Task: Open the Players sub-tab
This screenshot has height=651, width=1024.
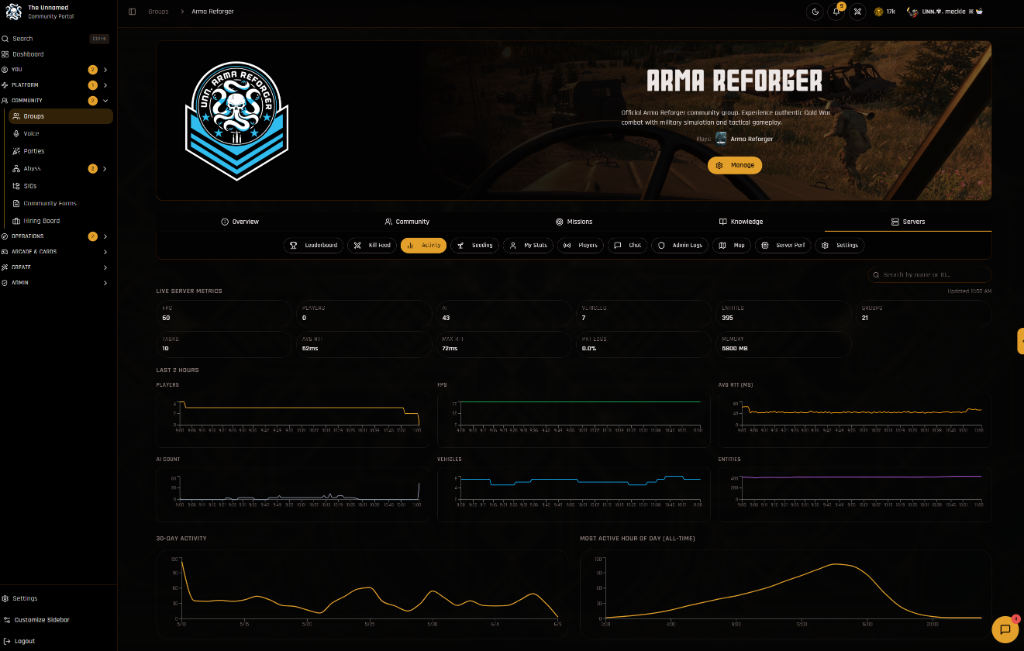Action: click(x=581, y=246)
